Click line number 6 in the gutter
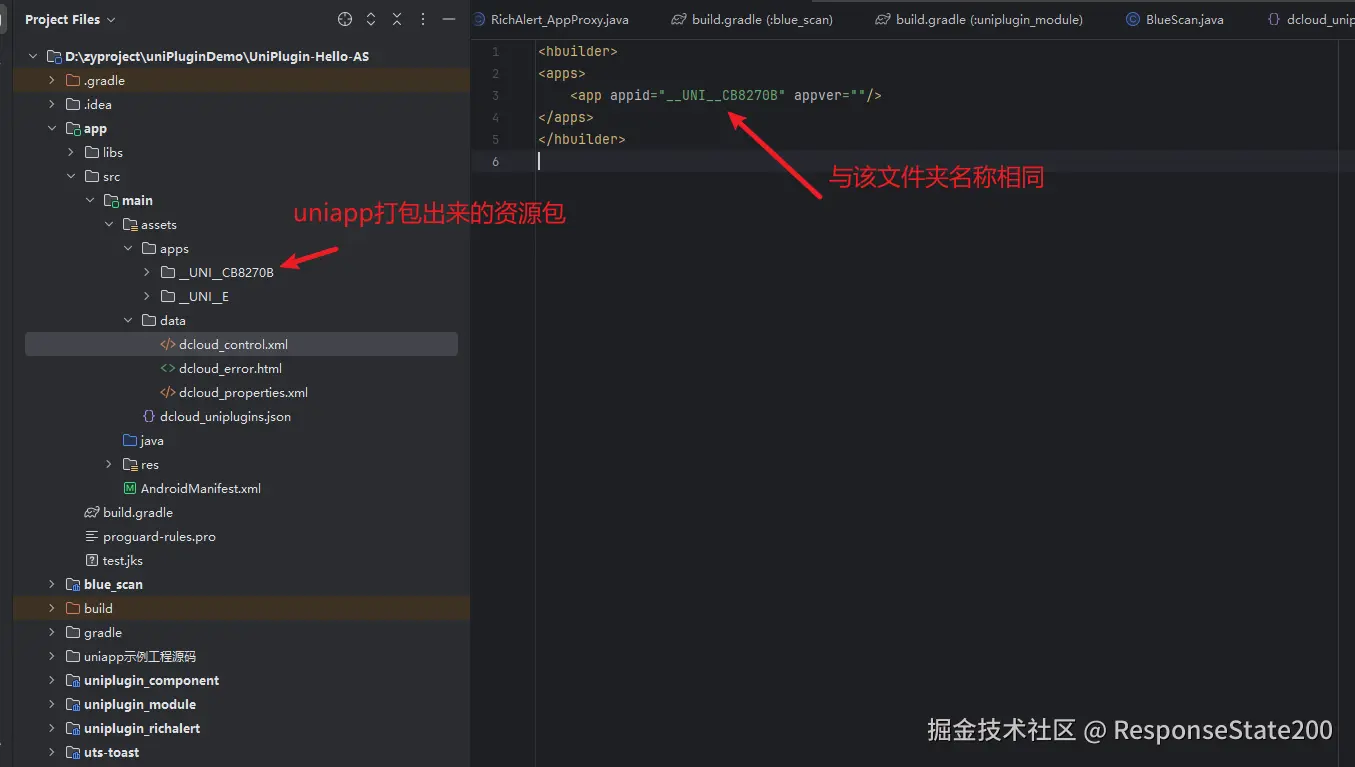 pyautogui.click(x=496, y=161)
